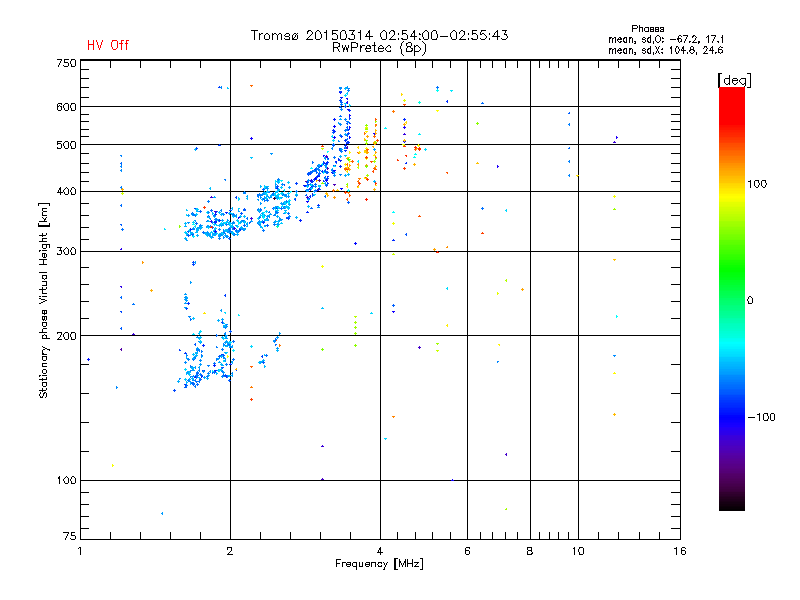This screenshot has height=600, width=800.
Task: Select the mean, sd,X phase values line
Action: click(666, 51)
